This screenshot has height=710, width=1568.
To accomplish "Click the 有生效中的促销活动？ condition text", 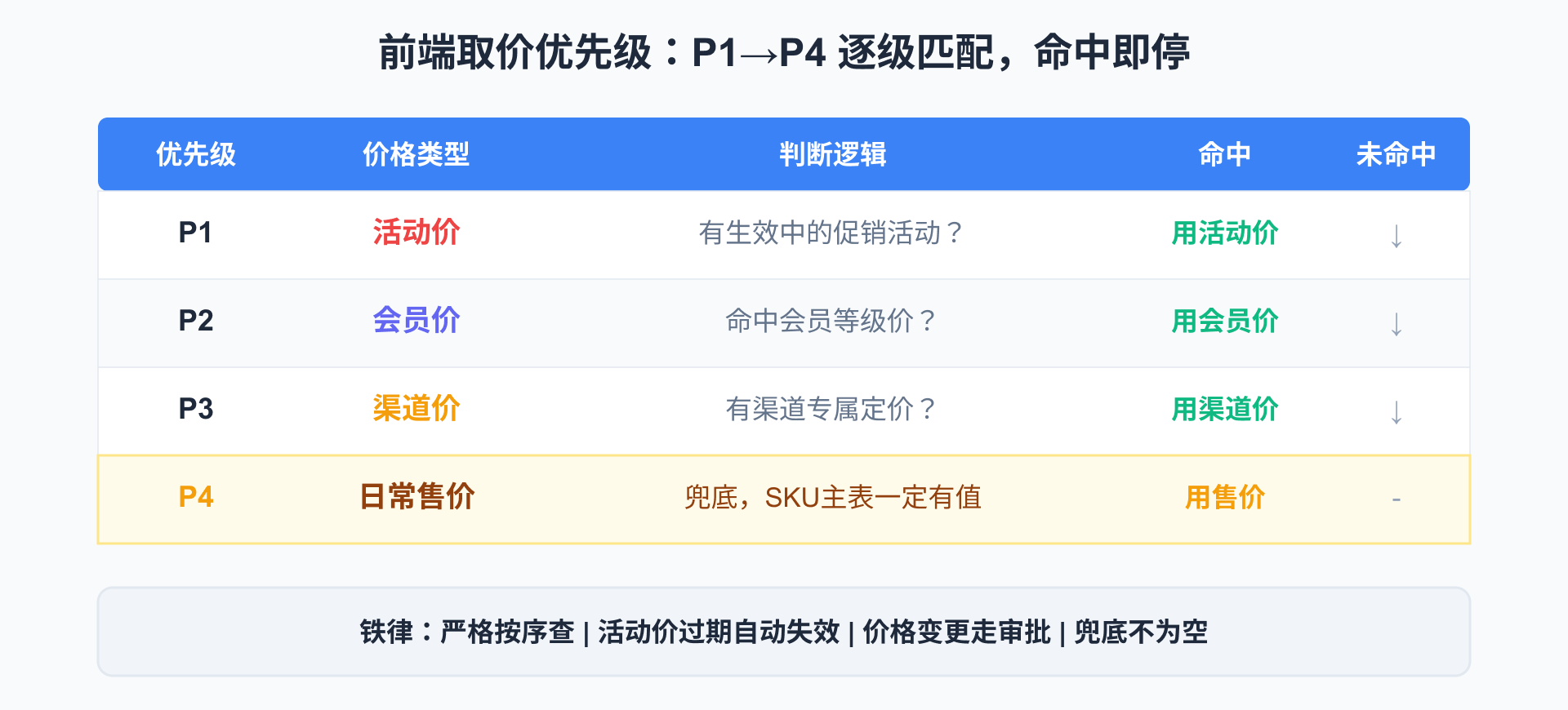I will (x=832, y=233).
